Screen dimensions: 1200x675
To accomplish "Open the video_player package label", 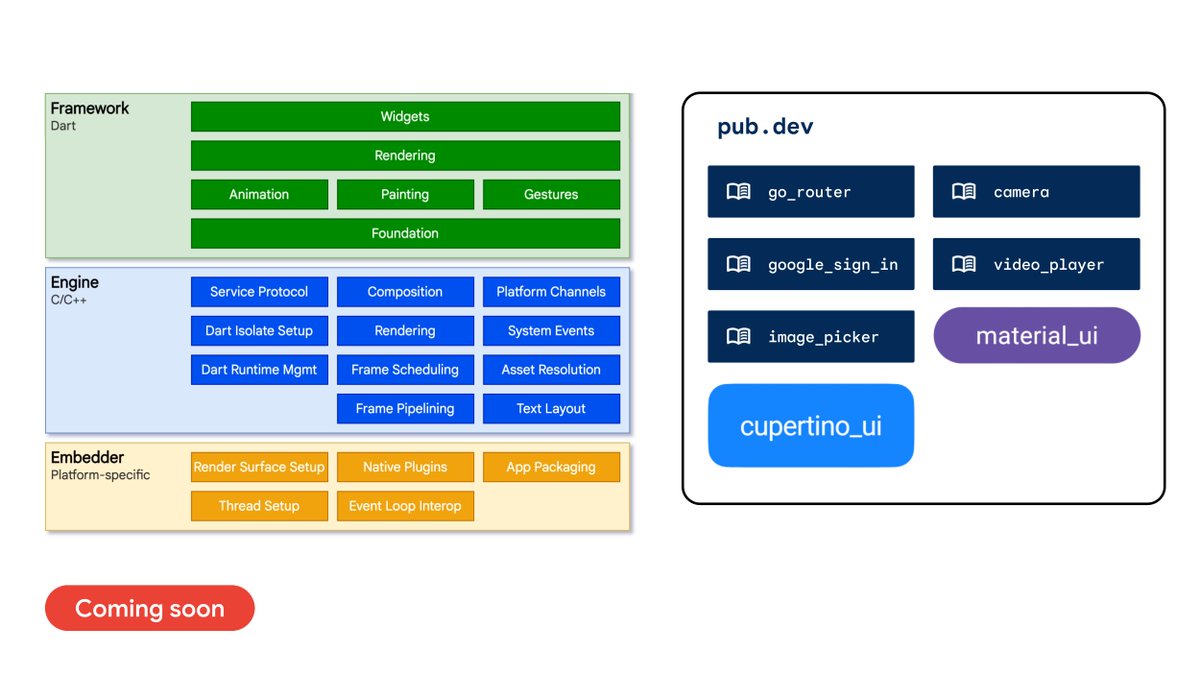I will (x=1049, y=265).
